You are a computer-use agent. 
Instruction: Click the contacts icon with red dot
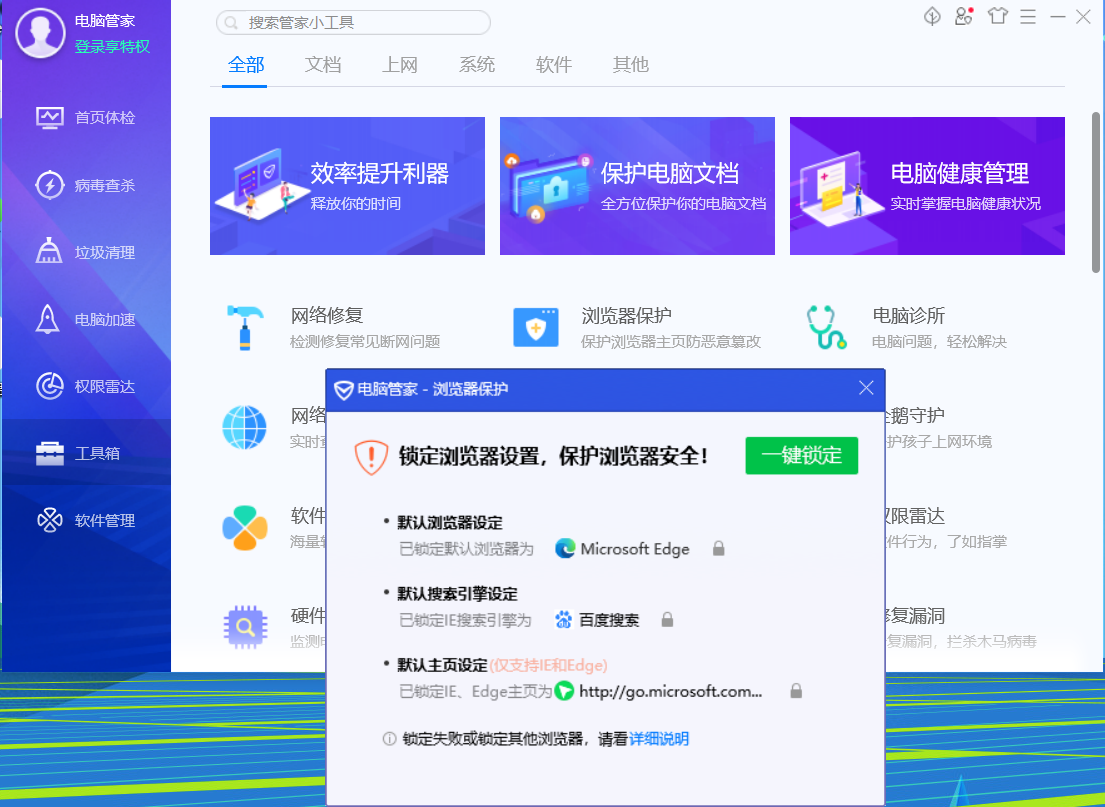(x=964, y=16)
